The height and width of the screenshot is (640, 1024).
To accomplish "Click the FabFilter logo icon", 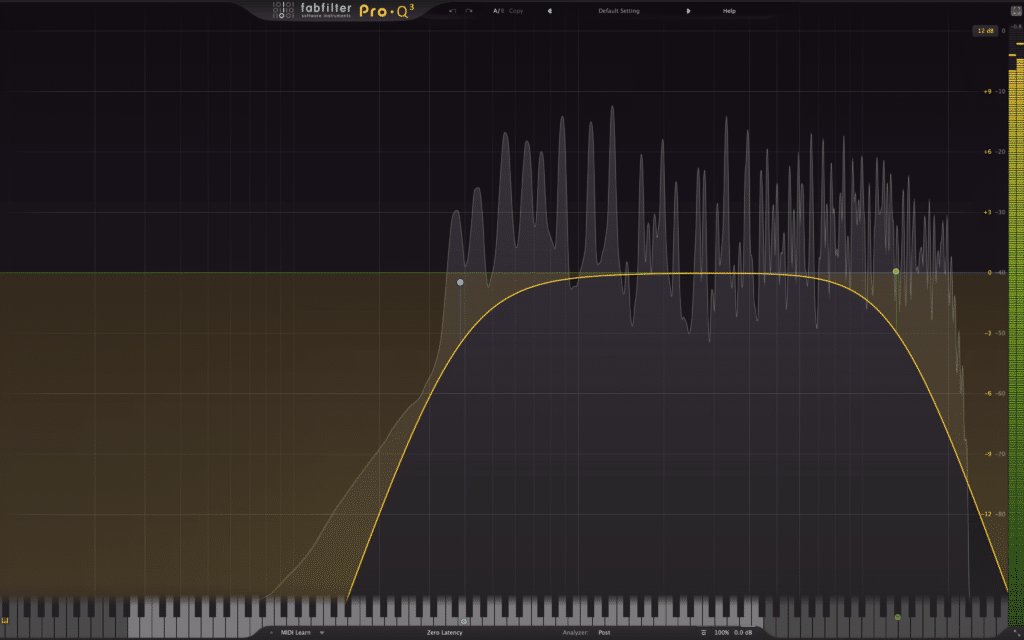I will click(x=283, y=10).
